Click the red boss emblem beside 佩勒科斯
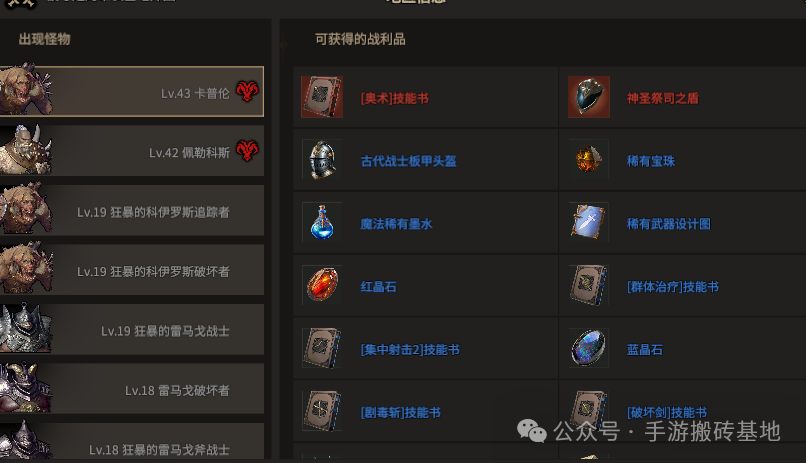The height and width of the screenshot is (463, 806). pyautogui.click(x=247, y=151)
